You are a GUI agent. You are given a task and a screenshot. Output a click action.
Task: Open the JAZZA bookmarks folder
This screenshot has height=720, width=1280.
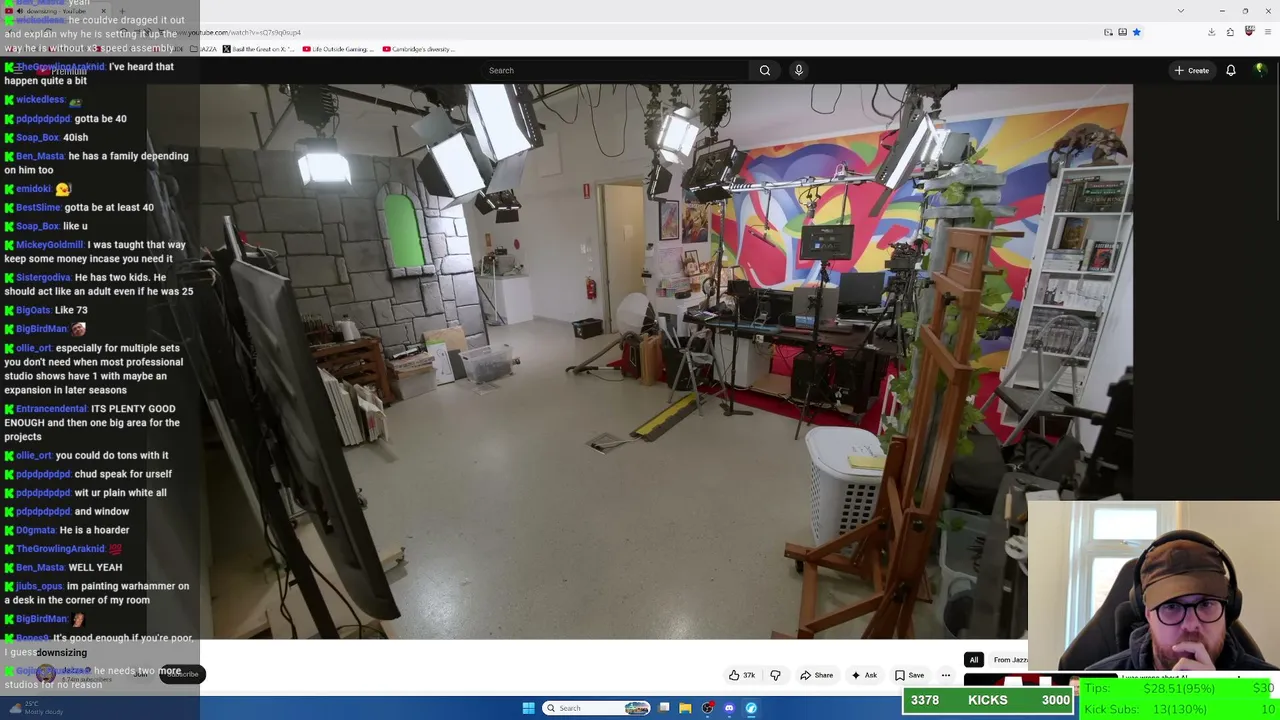203,49
